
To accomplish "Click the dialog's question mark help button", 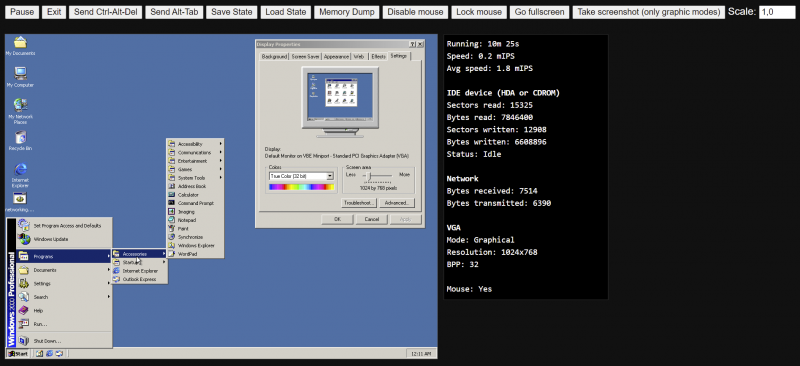I will click(412, 44).
